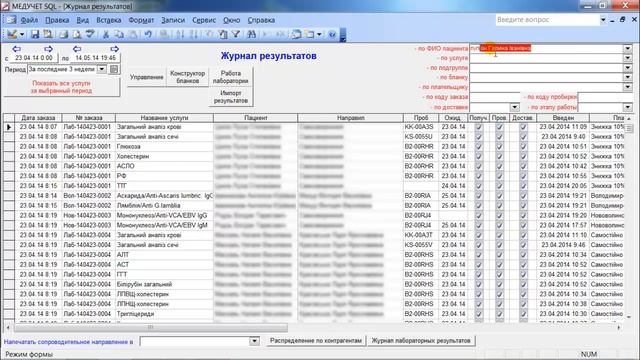
Task: Toggle Пров checkbox in Білірубін загальний row
Action: pyautogui.click(x=499, y=284)
